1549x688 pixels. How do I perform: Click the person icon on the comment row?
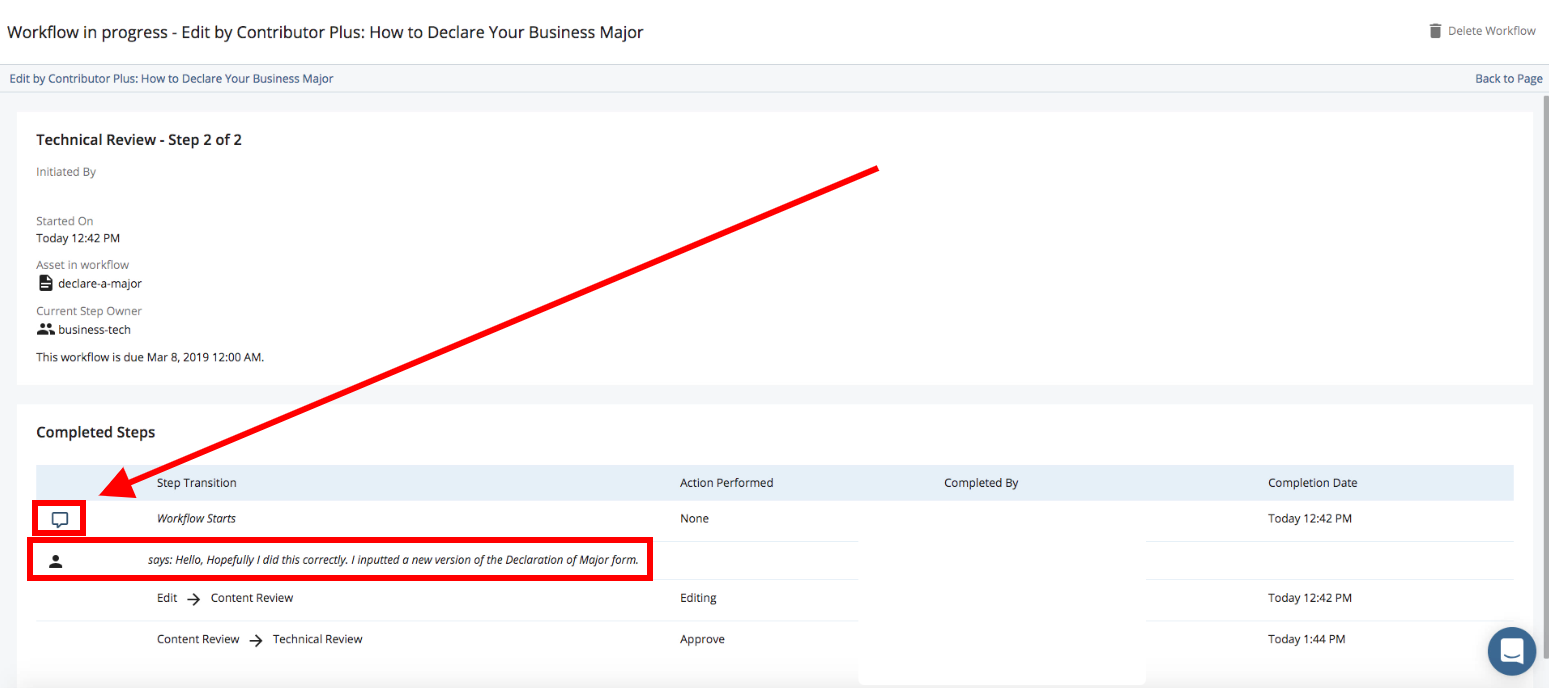[55, 560]
